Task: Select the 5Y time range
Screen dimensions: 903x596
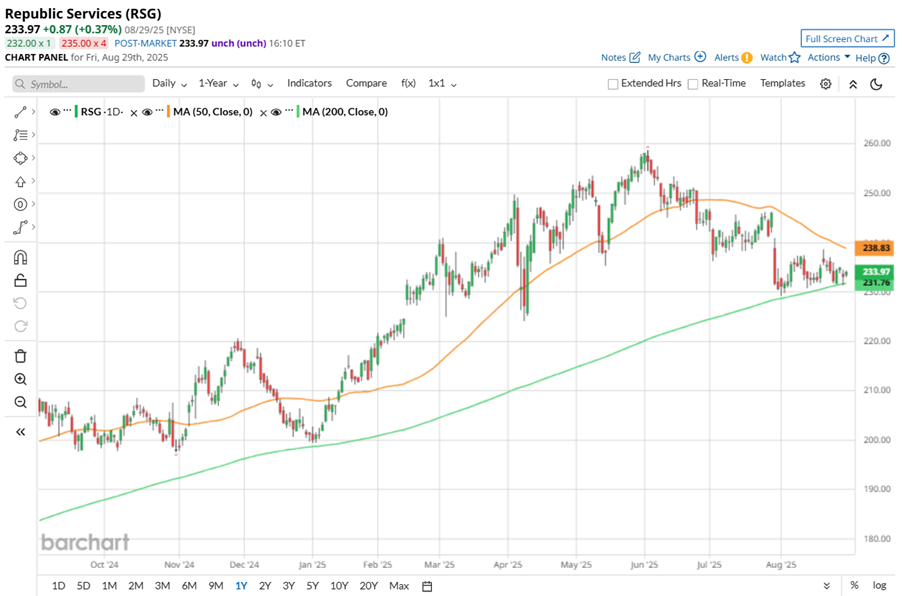Action: (x=312, y=586)
